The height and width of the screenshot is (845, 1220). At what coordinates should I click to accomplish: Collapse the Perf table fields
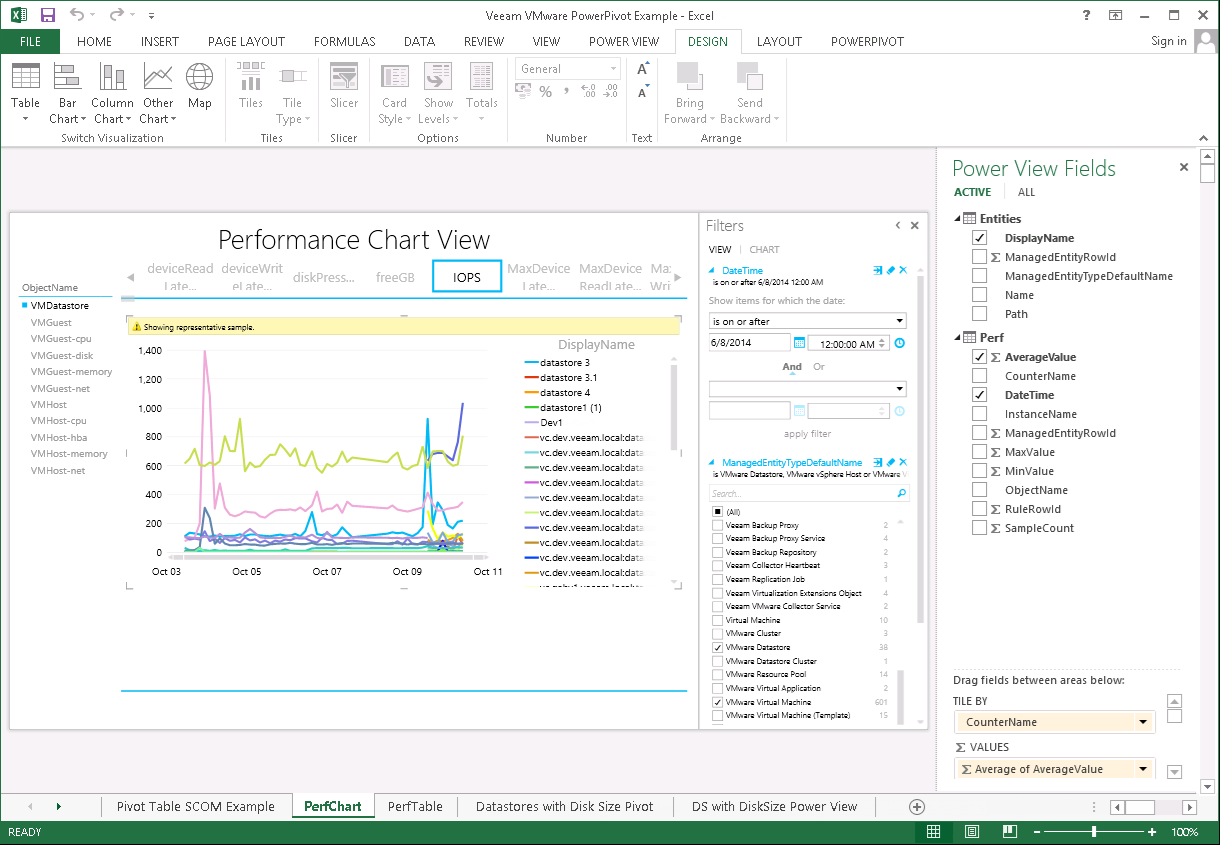coord(957,338)
